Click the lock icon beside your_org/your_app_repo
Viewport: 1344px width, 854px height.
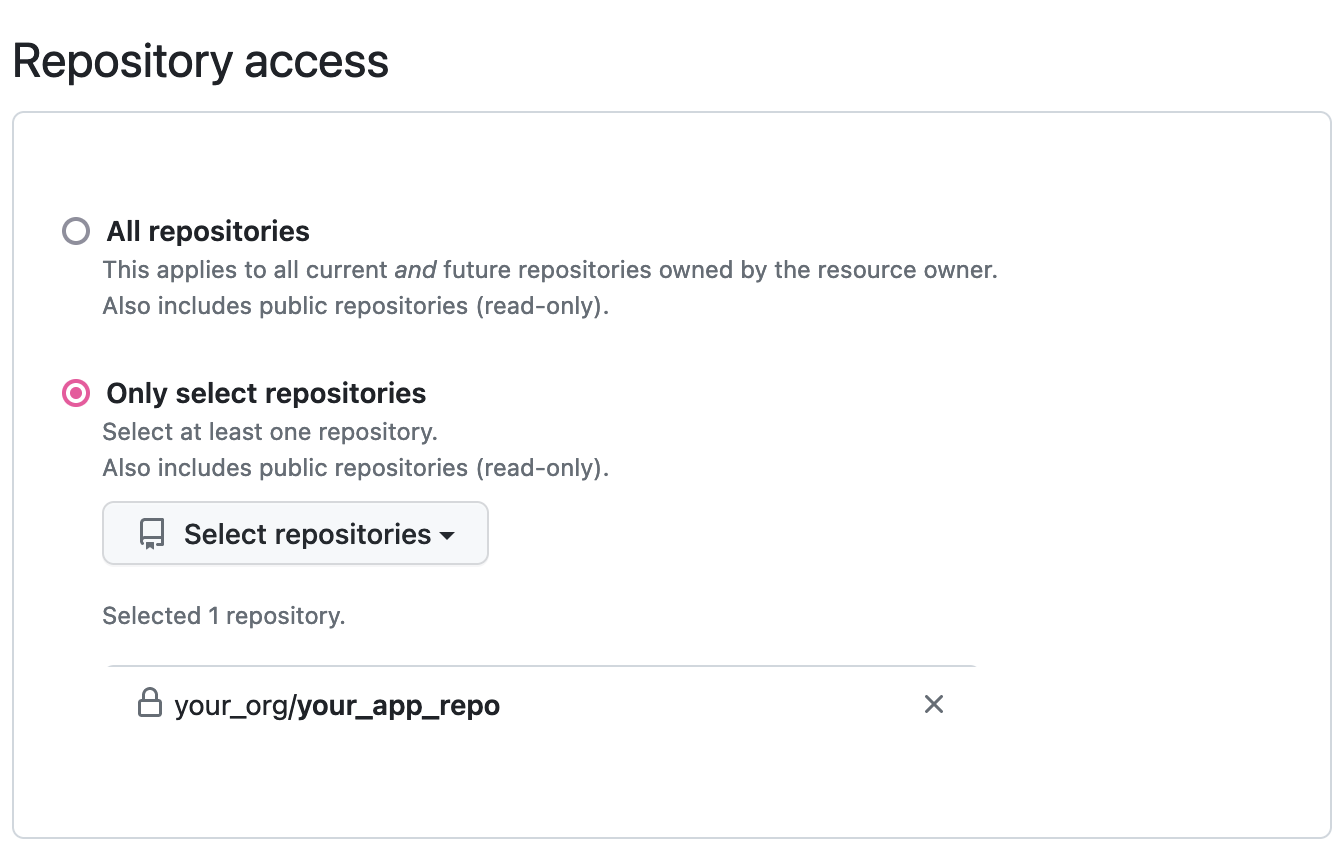(150, 703)
